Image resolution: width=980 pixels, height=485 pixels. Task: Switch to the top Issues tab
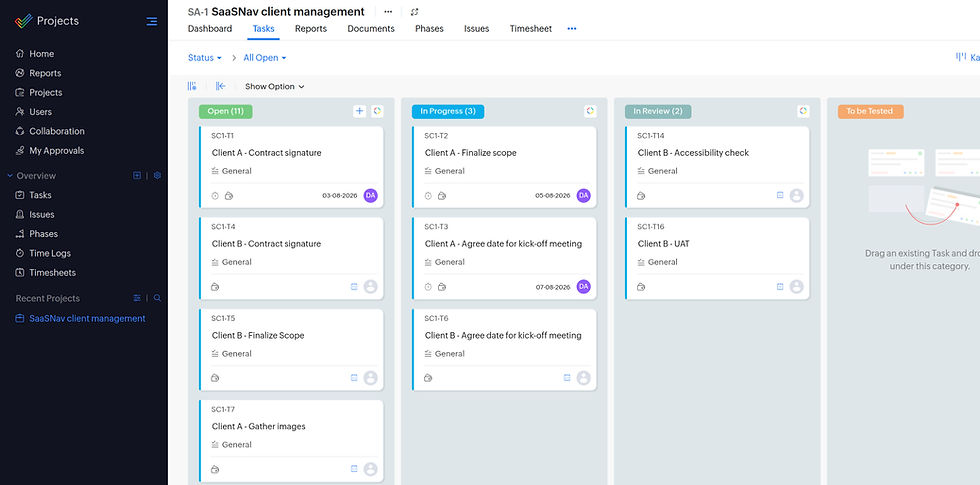476,29
